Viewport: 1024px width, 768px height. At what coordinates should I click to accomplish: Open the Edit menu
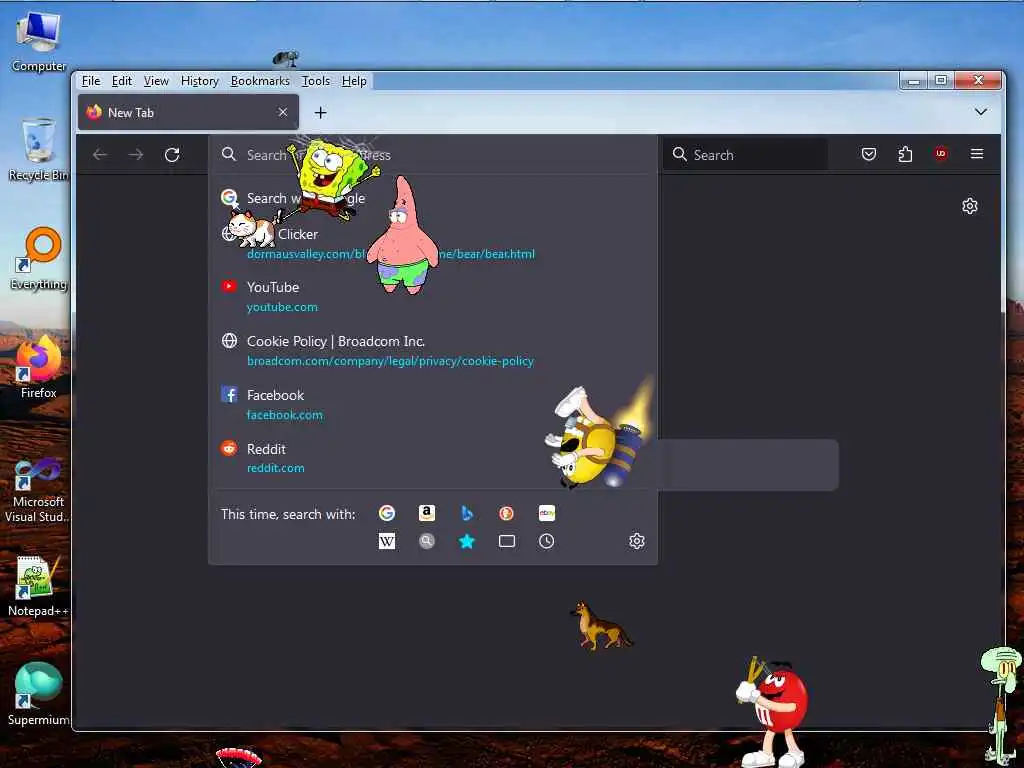tap(121, 81)
